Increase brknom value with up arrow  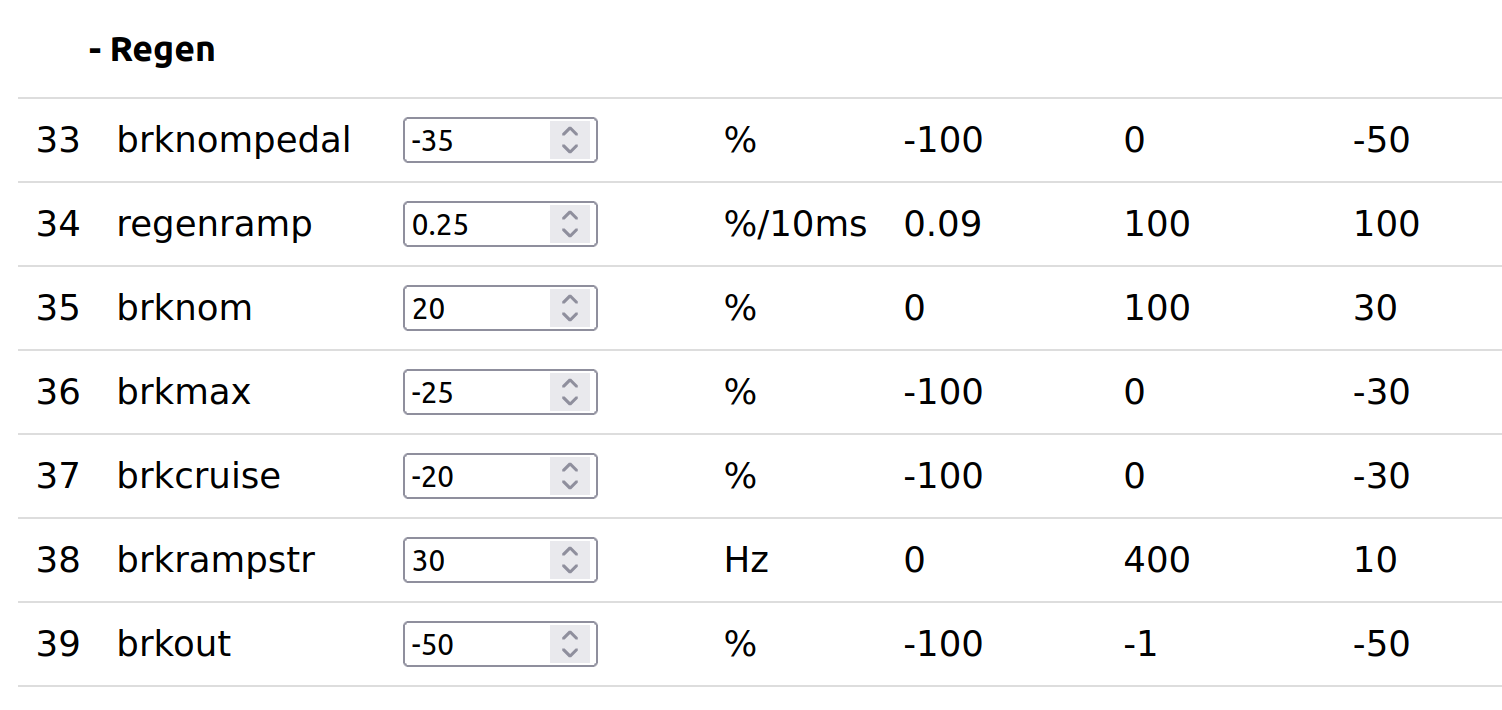point(570,300)
